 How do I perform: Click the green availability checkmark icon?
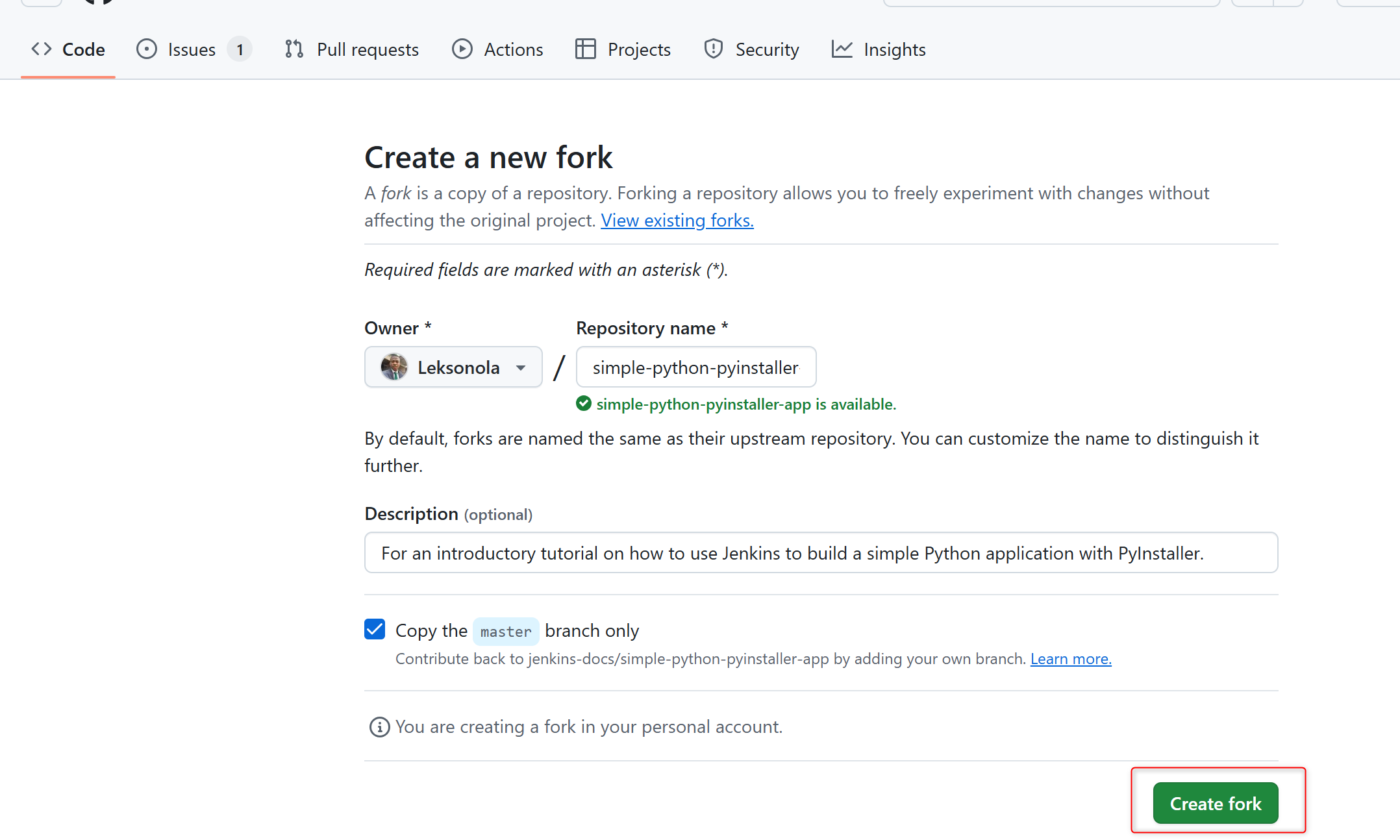pos(584,404)
